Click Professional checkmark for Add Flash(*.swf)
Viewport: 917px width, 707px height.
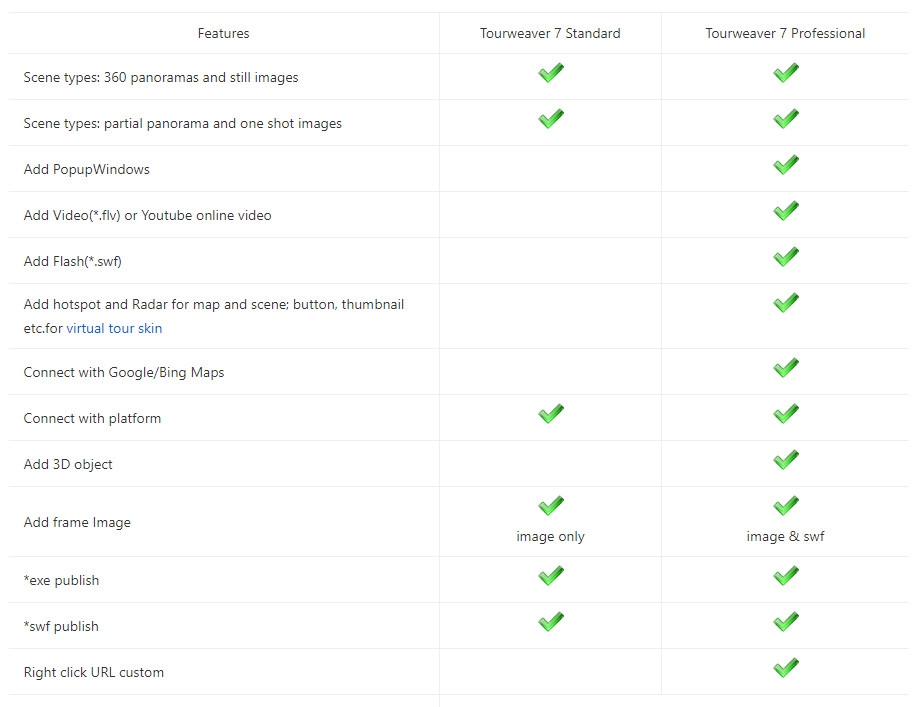point(786,257)
